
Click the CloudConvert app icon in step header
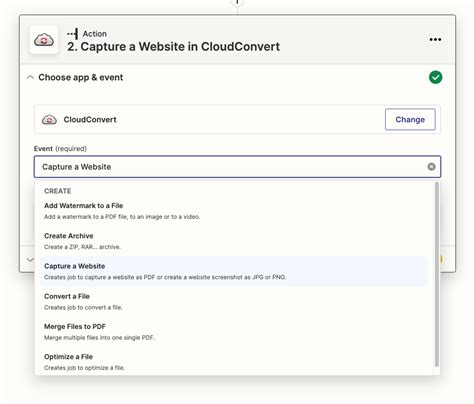pyautogui.click(x=44, y=40)
